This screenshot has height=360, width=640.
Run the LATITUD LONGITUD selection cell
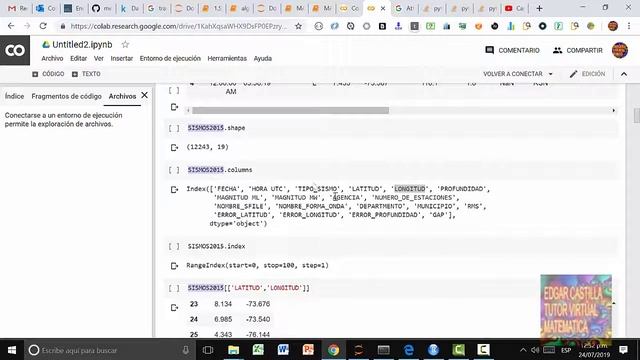click(174, 288)
